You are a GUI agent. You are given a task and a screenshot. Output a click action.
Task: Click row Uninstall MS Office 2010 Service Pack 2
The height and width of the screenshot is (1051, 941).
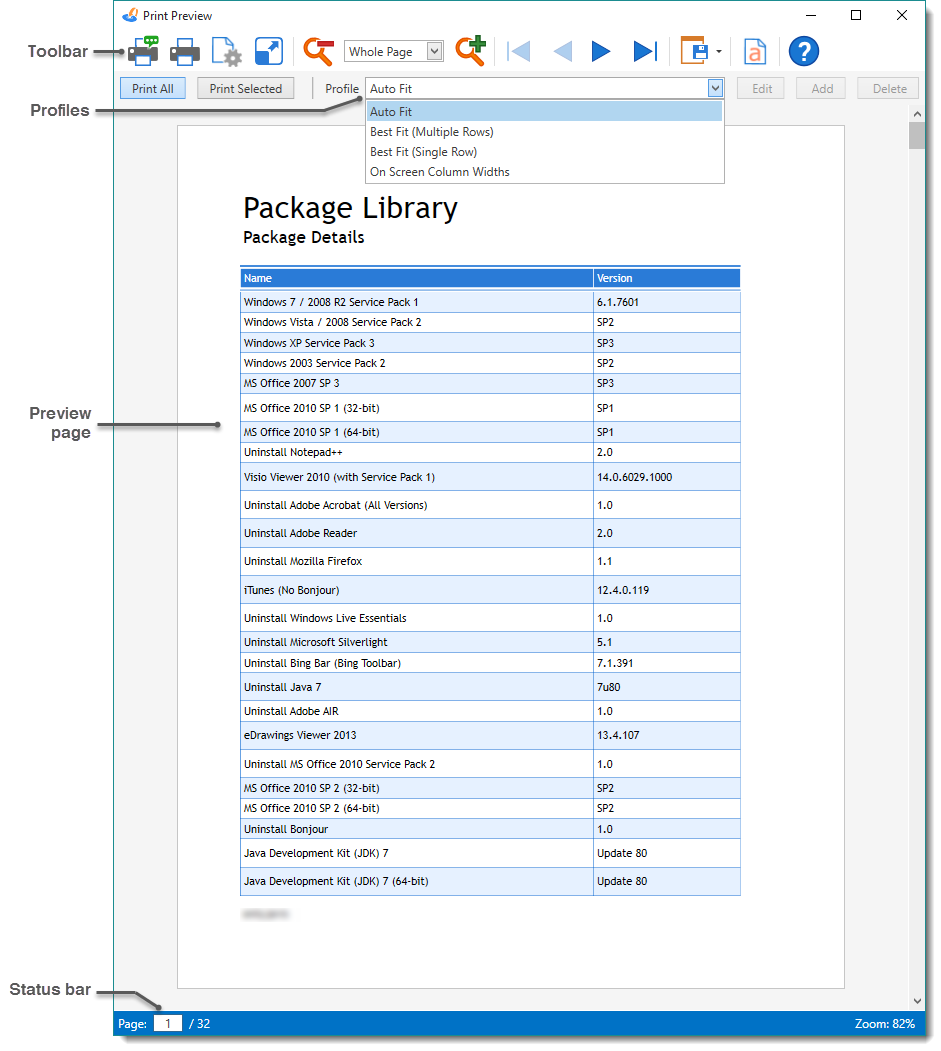490,763
